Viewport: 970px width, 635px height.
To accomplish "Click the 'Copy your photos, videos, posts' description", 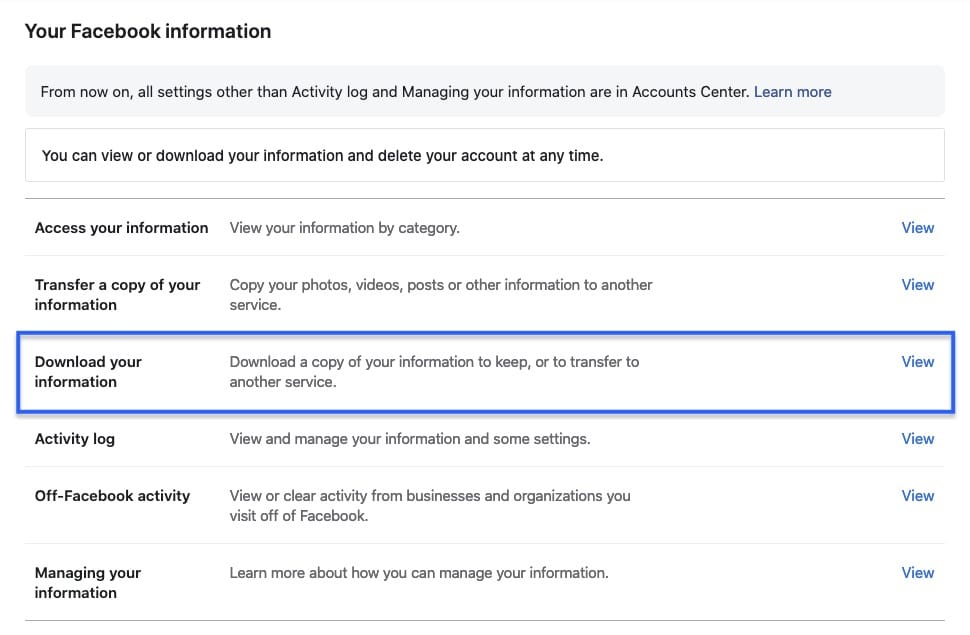I will click(441, 295).
